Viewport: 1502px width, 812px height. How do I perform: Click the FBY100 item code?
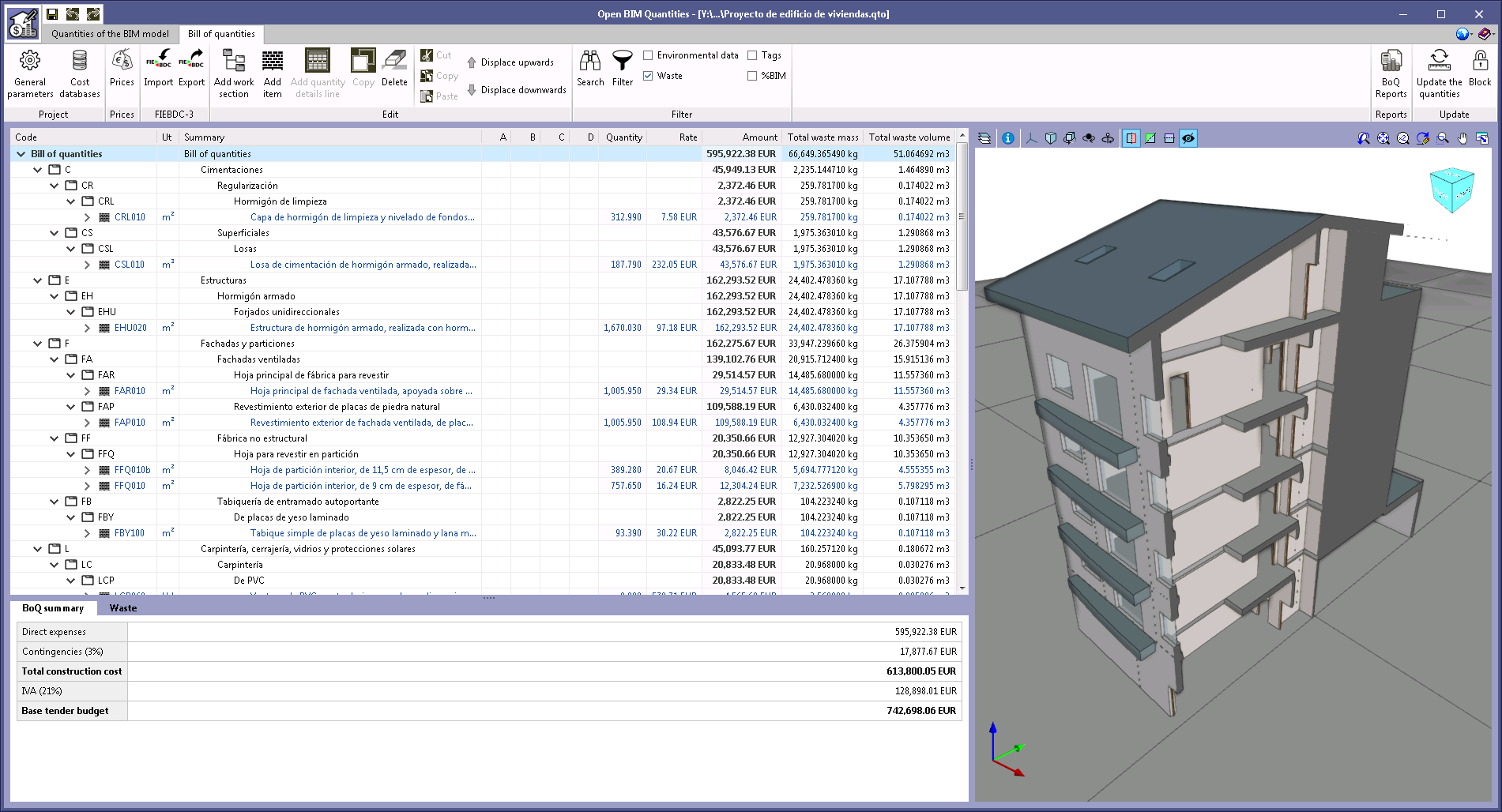click(130, 533)
